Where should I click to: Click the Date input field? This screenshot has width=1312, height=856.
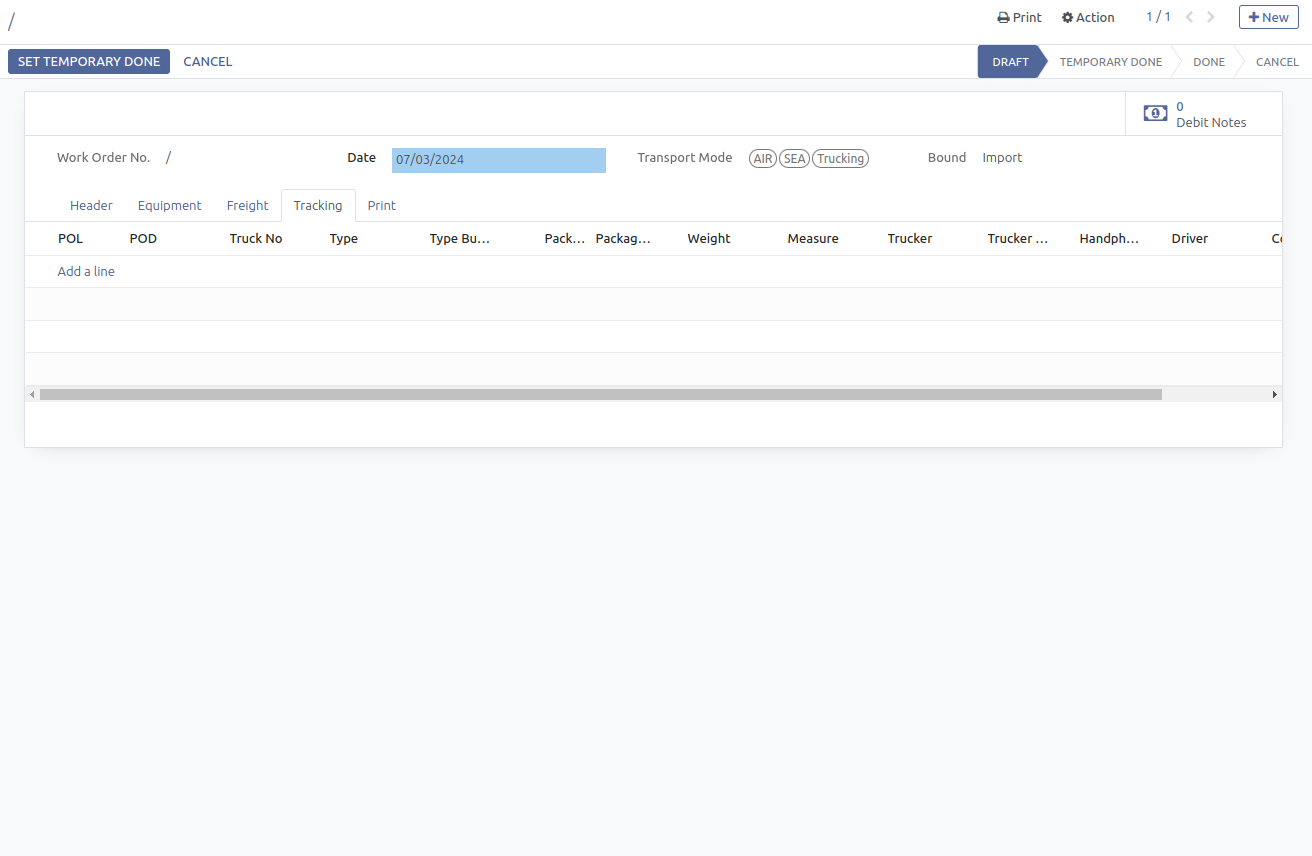(x=498, y=160)
